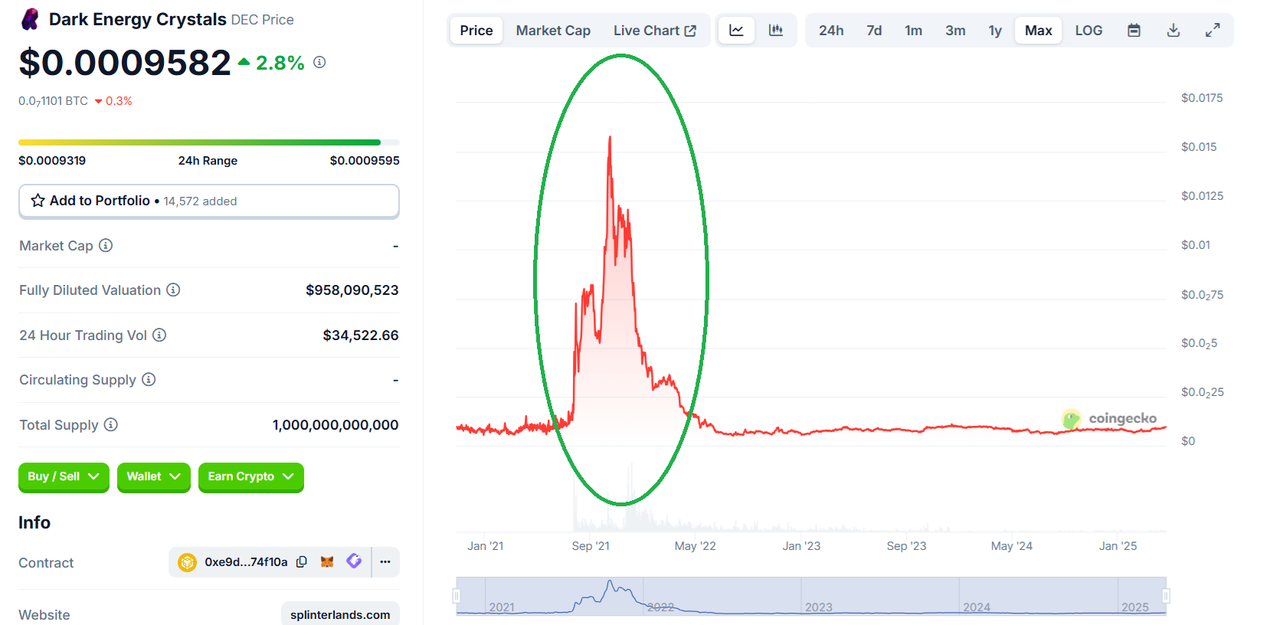Select the 1m time range

pyautogui.click(x=914, y=30)
